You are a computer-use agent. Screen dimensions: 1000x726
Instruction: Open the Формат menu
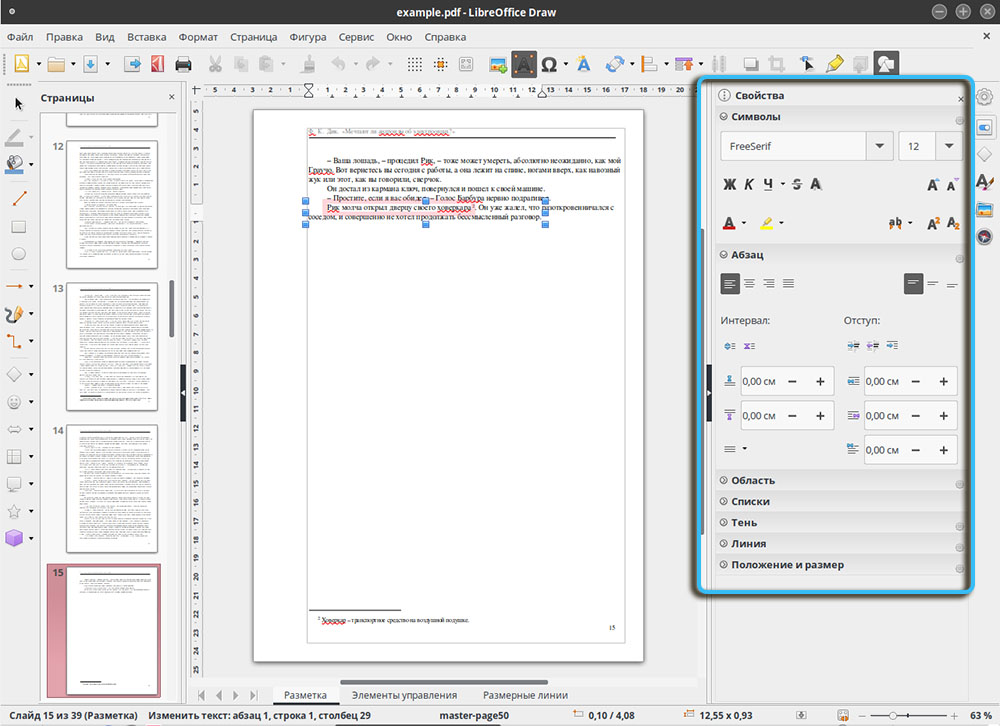point(198,37)
